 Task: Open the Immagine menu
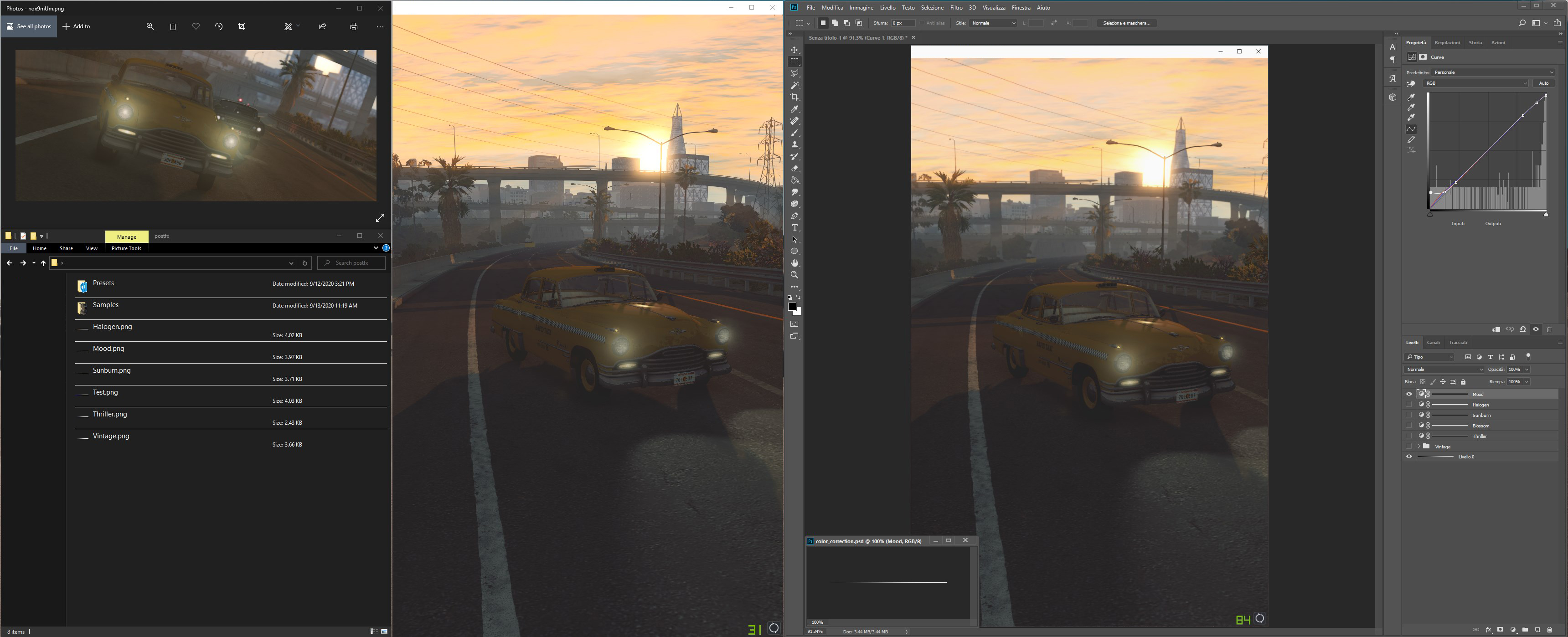861,8
